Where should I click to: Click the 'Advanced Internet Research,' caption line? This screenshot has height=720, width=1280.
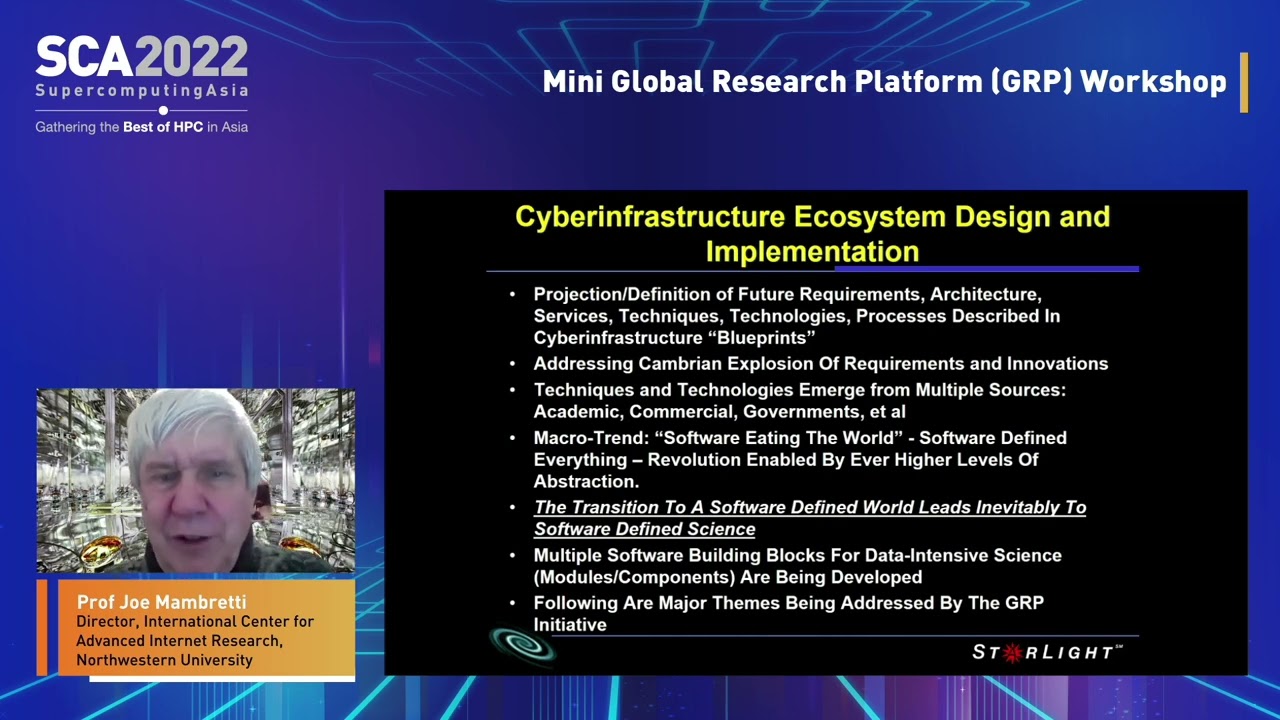click(x=179, y=641)
